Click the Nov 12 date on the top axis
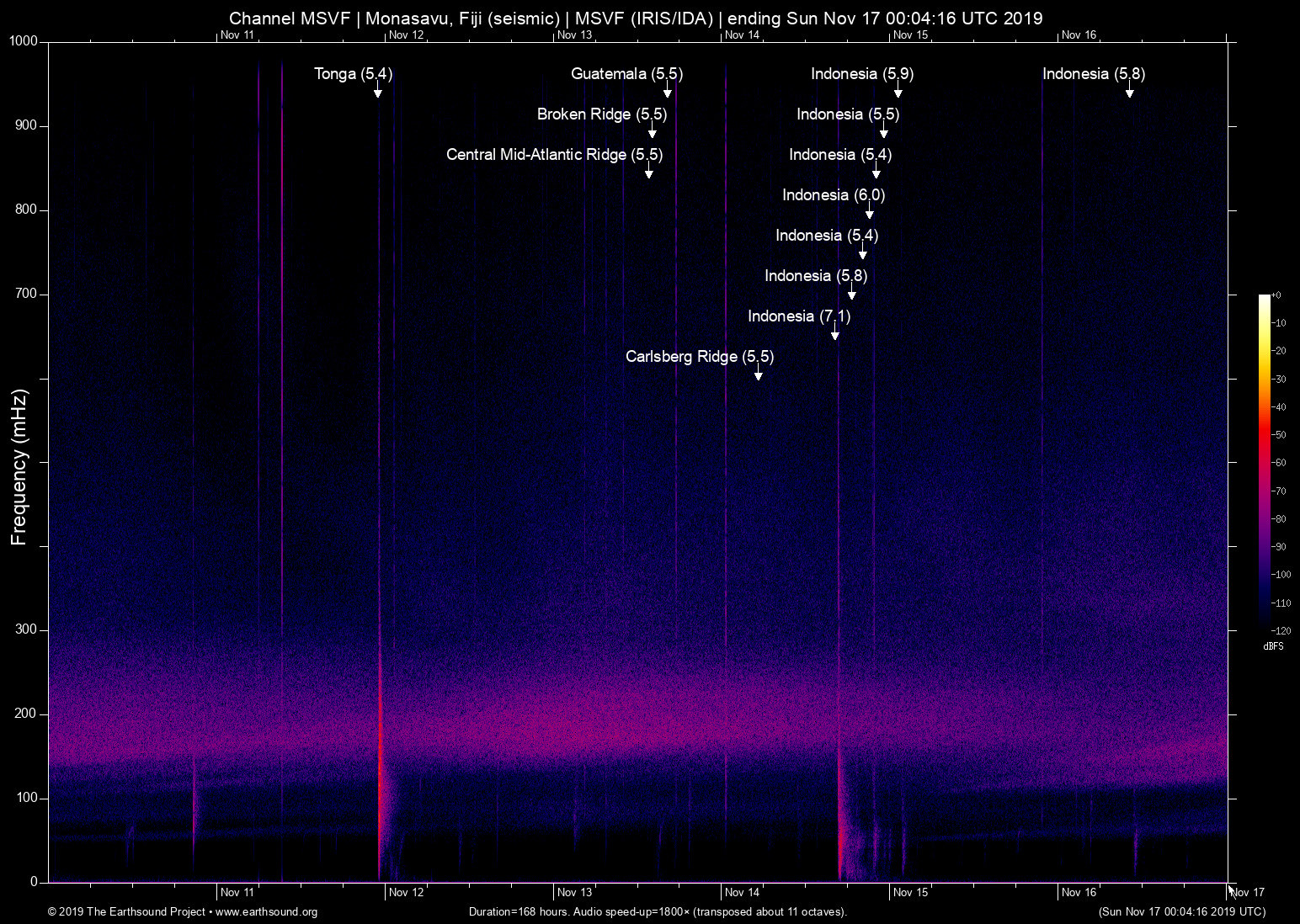Screen dimensions: 1300x924 406,35
